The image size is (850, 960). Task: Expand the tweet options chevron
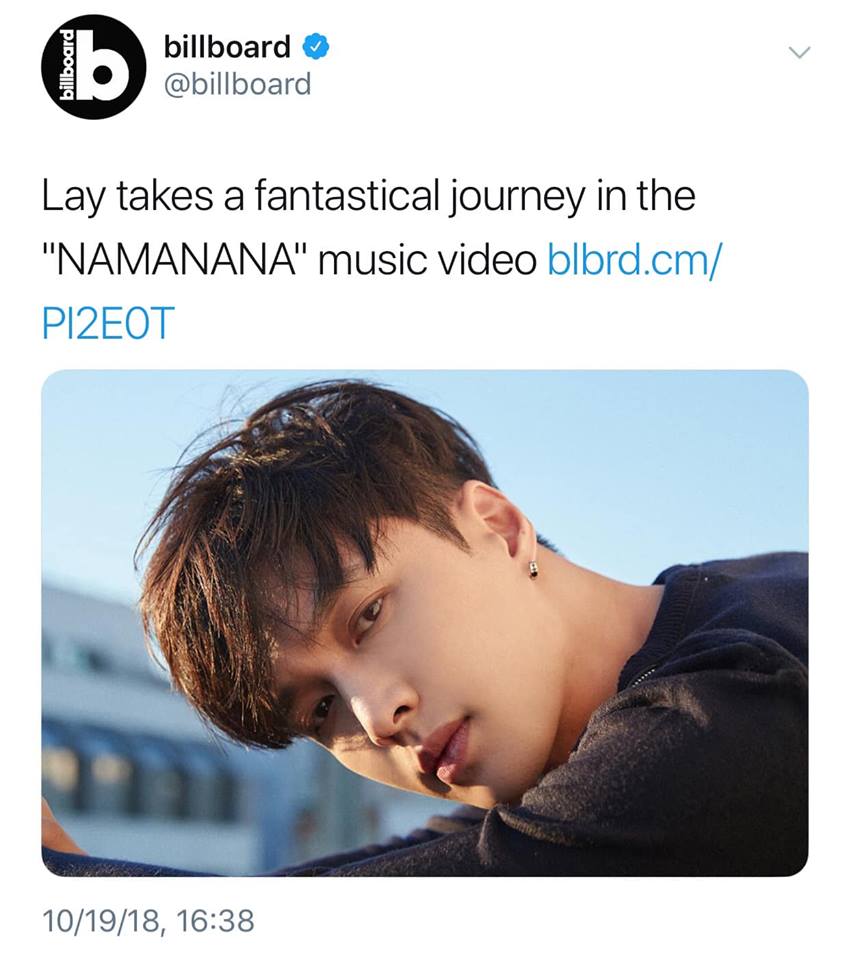click(x=799, y=53)
